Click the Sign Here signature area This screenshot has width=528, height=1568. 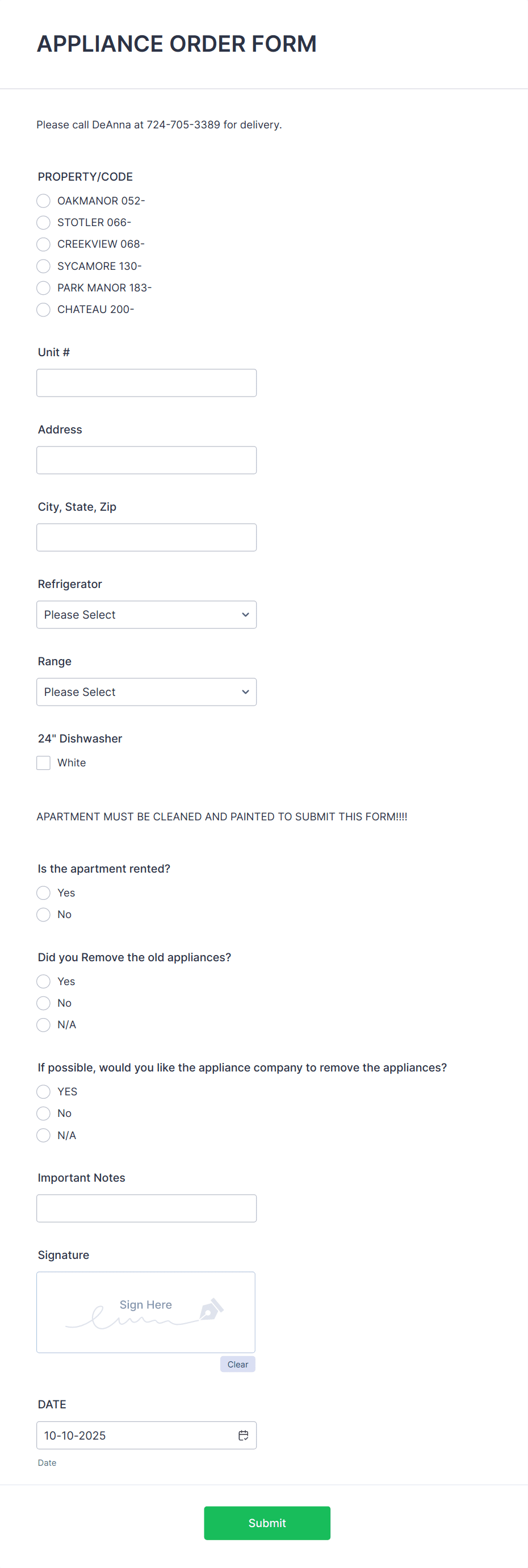[145, 1312]
